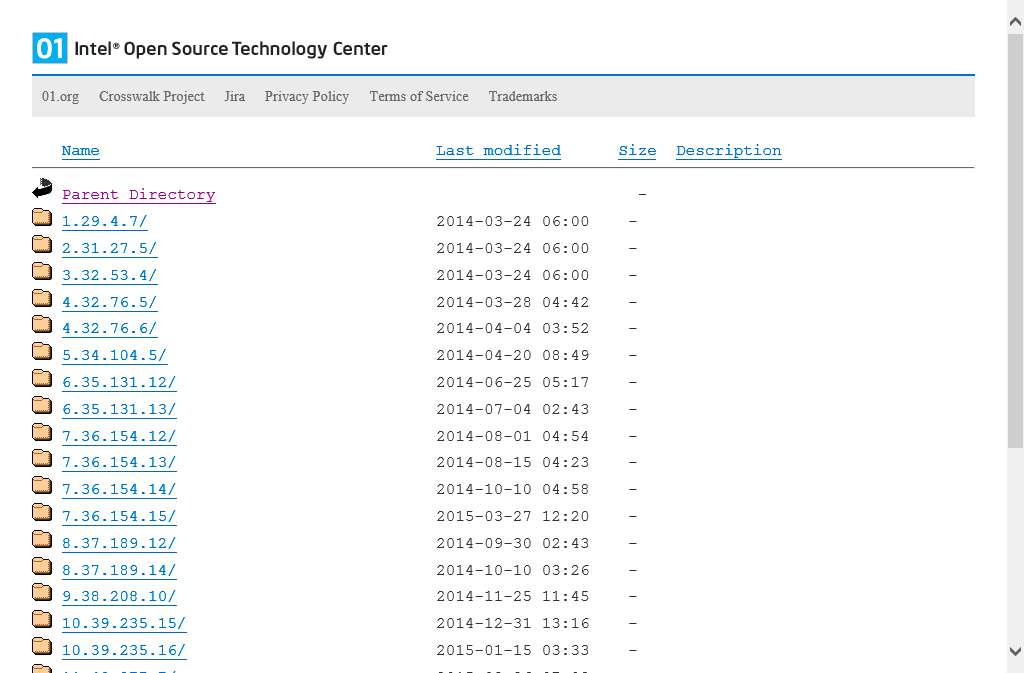The width and height of the screenshot is (1024, 673).
Task: Open the 10.39.235.15/ directory link
Action: [124, 623]
